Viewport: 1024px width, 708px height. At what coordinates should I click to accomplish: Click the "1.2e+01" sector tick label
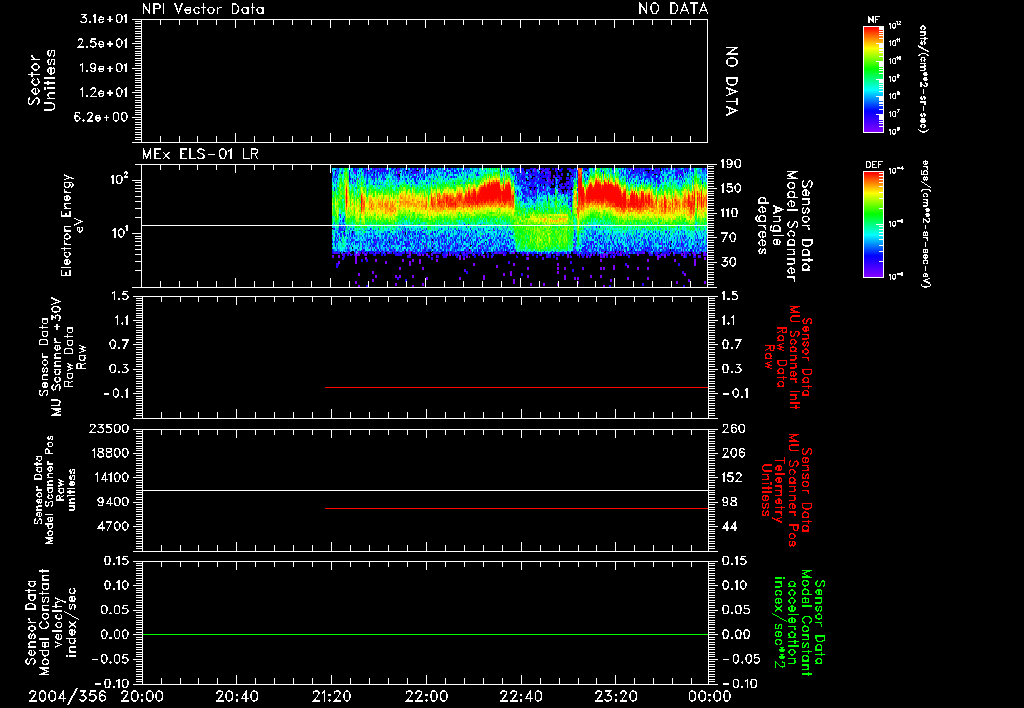[x=104, y=93]
